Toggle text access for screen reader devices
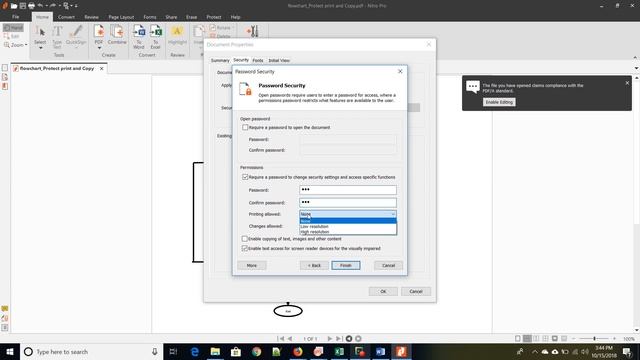Image resolution: width=640 pixels, height=360 pixels. tap(245, 248)
